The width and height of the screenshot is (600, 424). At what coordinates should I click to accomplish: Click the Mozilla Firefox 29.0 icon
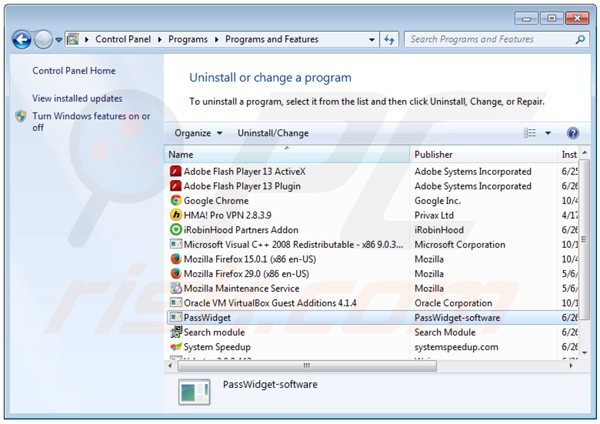[x=176, y=273]
